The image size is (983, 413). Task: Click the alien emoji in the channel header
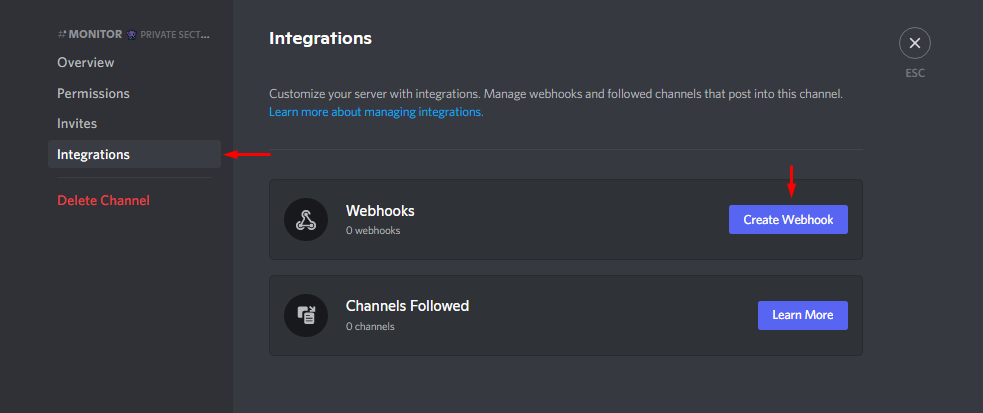[x=130, y=34]
